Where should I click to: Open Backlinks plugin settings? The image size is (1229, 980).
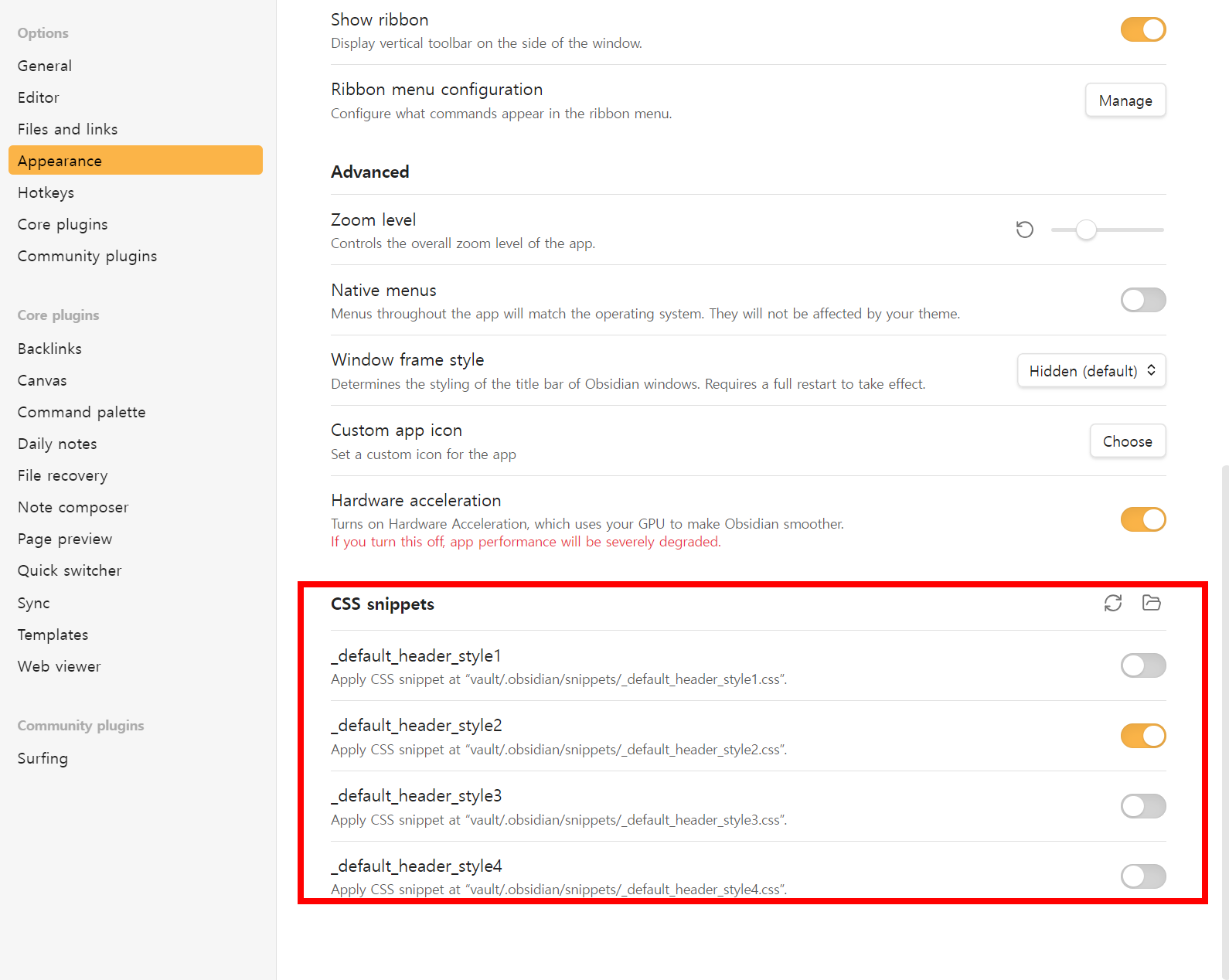coord(135,349)
